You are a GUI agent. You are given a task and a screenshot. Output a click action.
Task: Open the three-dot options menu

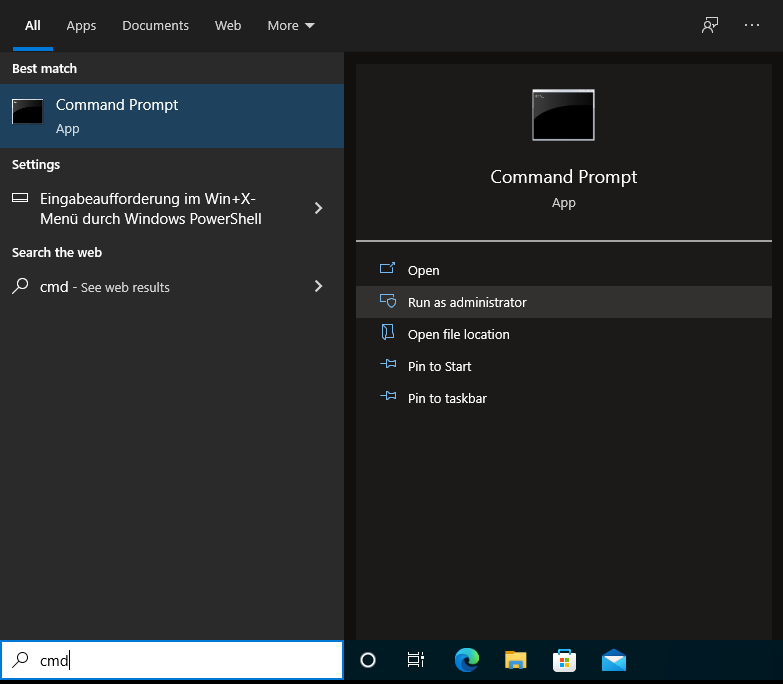tap(752, 25)
